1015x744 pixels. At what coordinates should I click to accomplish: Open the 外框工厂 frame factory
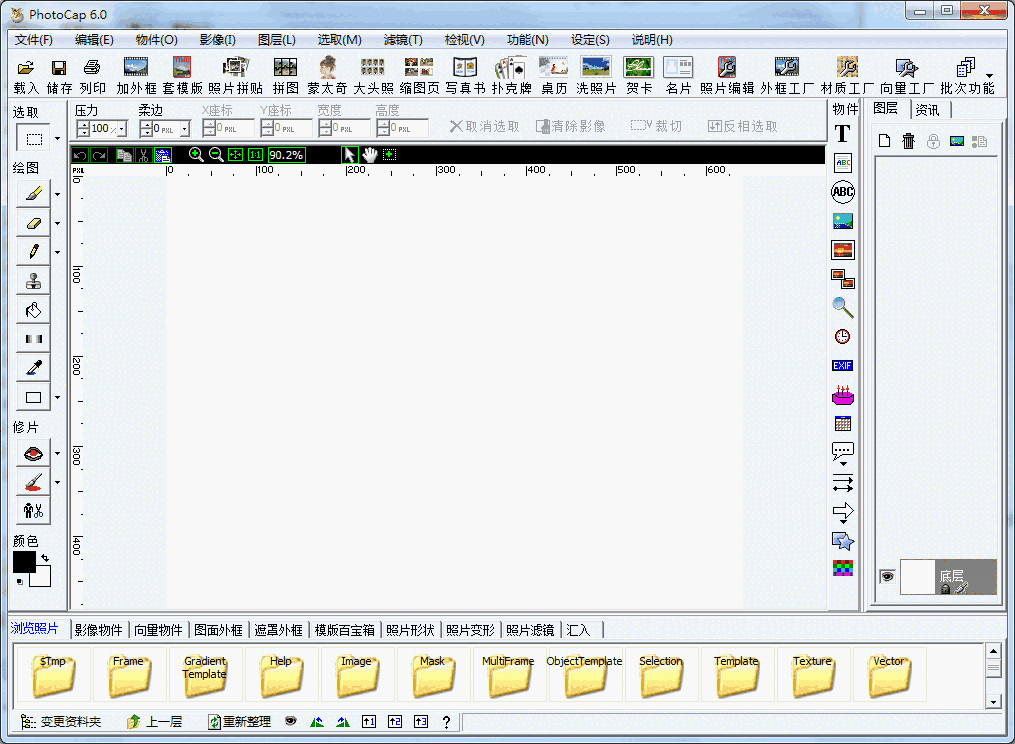(787, 74)
